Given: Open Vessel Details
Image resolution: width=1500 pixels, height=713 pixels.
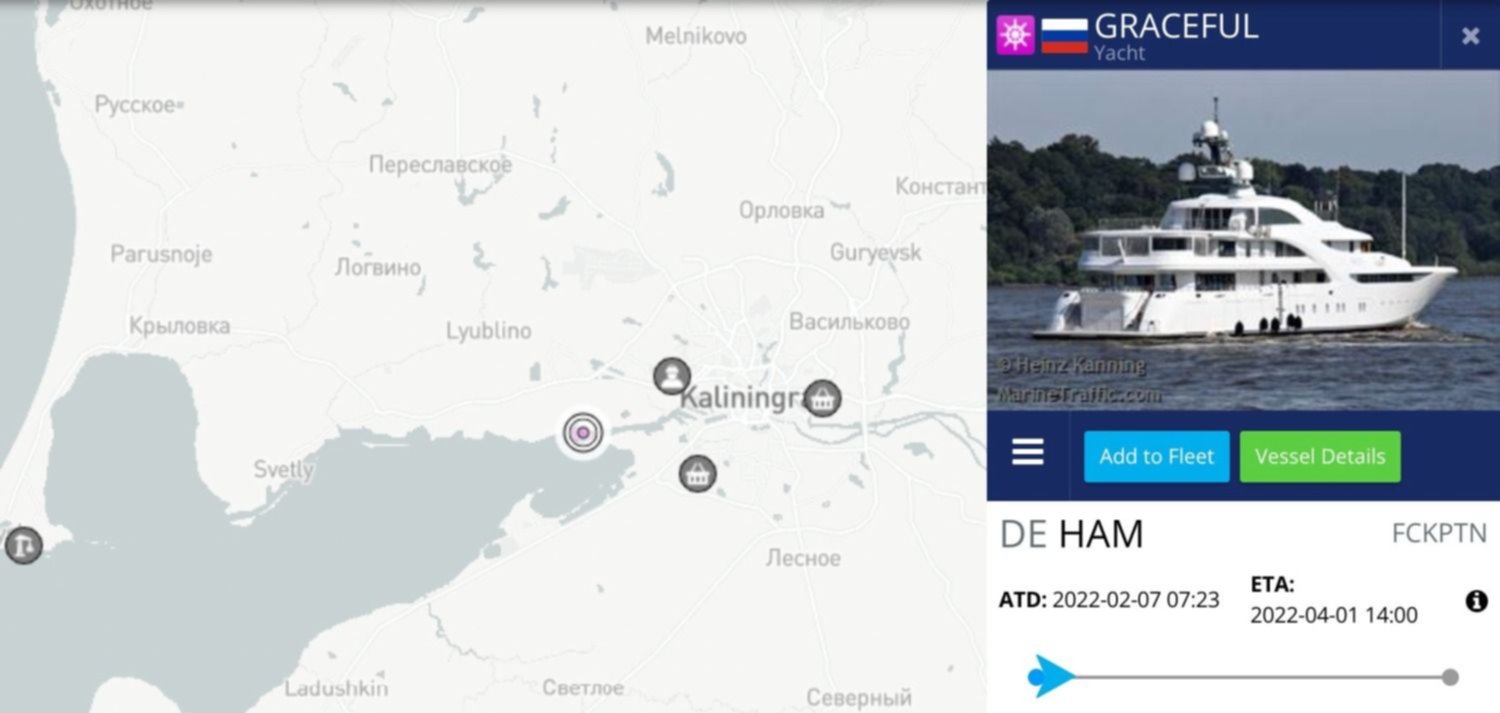Looking at the screenshot, I should tap(1320, 456).
